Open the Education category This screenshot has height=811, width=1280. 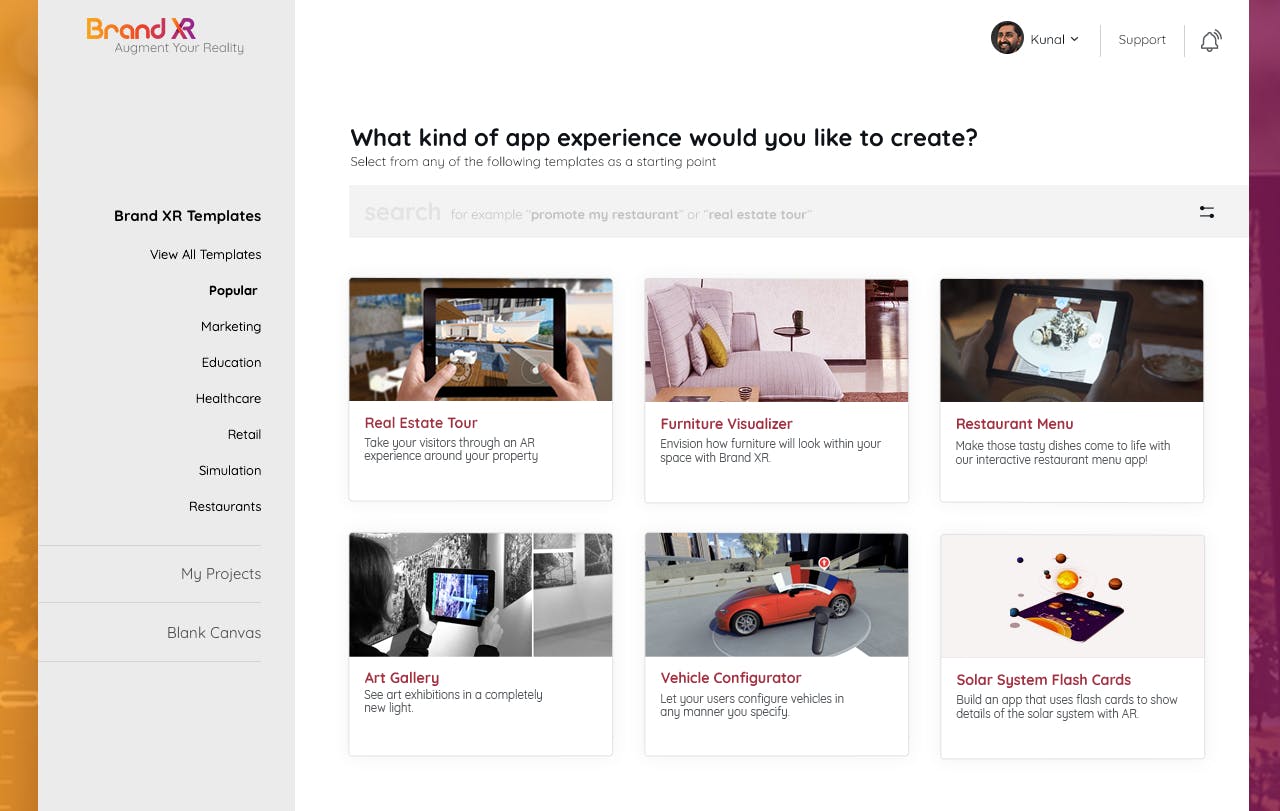tap(231, 363)
